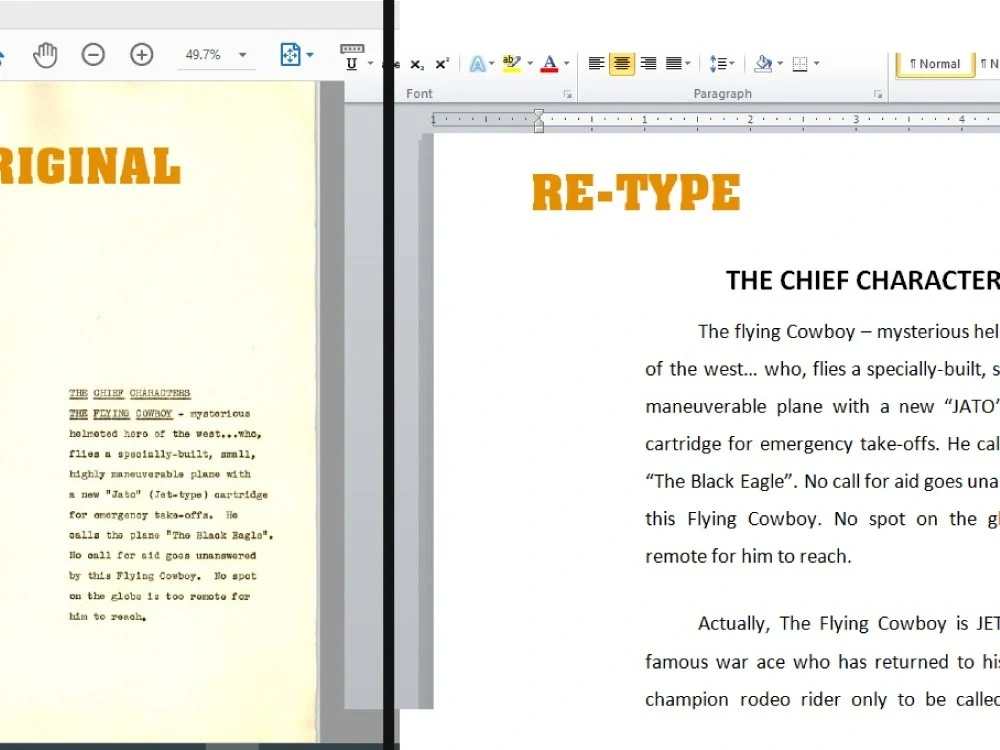Click 'Actually, The Flying Cowboy is' line
This screenshot has height=750, width=1000.
coord(834,623)
